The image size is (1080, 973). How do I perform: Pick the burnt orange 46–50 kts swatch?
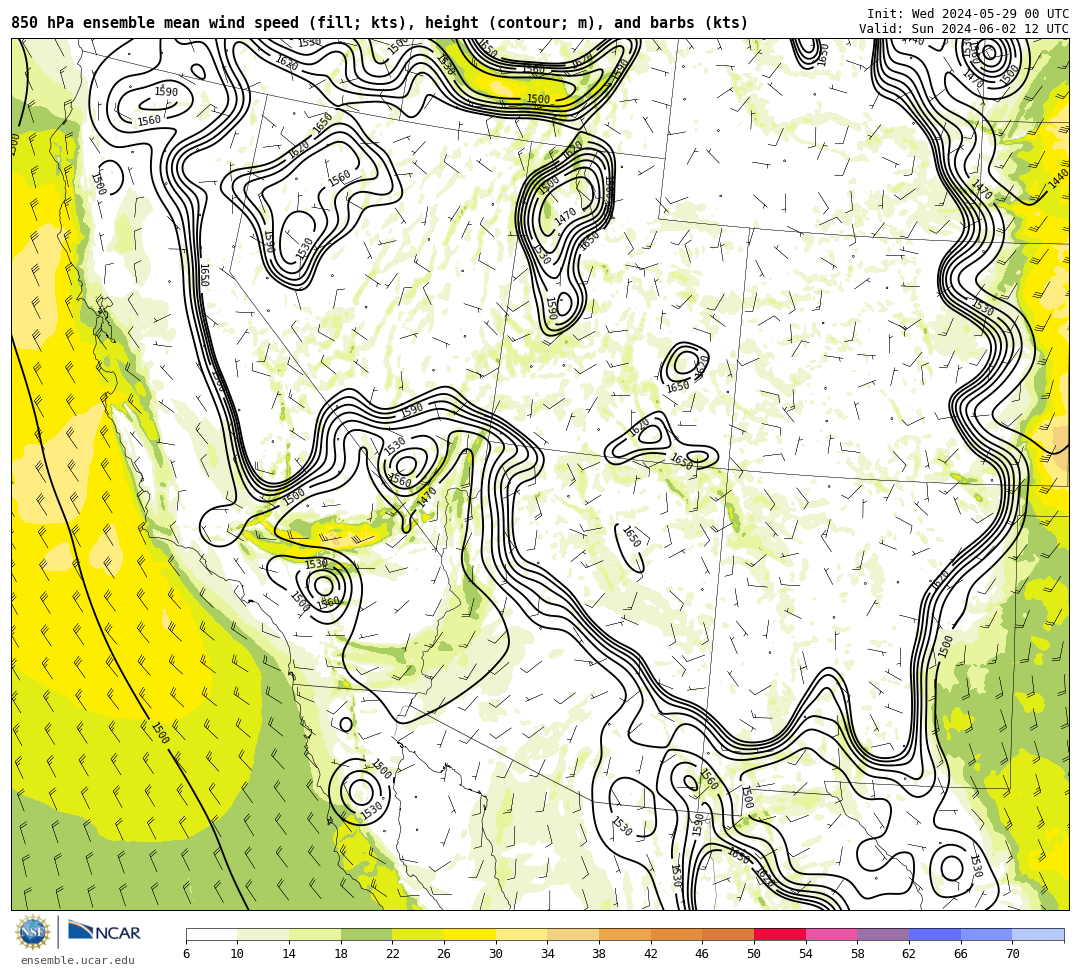tap(728, 934)
